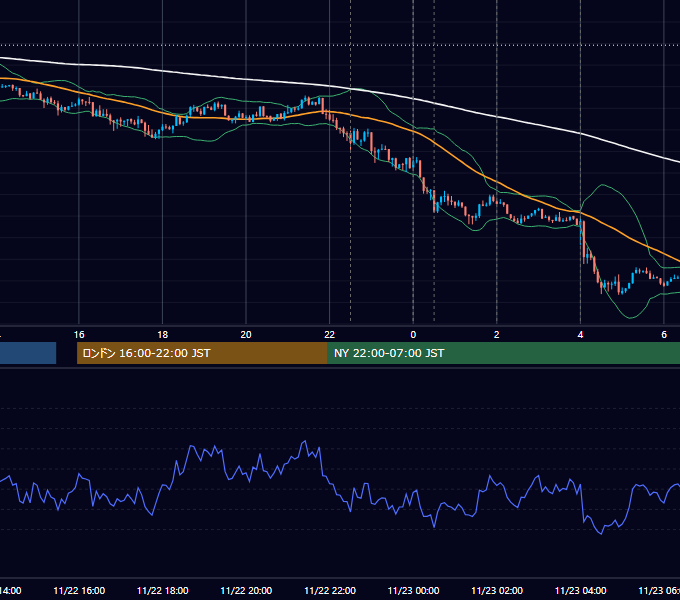This screenshot has width=680, height=600.
Task: Click the hour label 6 on upper time axis
Action: [664, 335]
